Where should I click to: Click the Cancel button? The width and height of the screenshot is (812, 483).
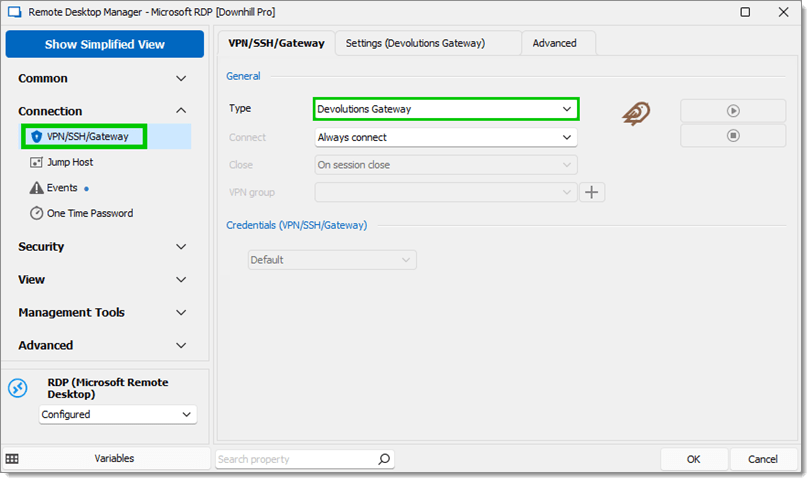(x=762, y=459)
